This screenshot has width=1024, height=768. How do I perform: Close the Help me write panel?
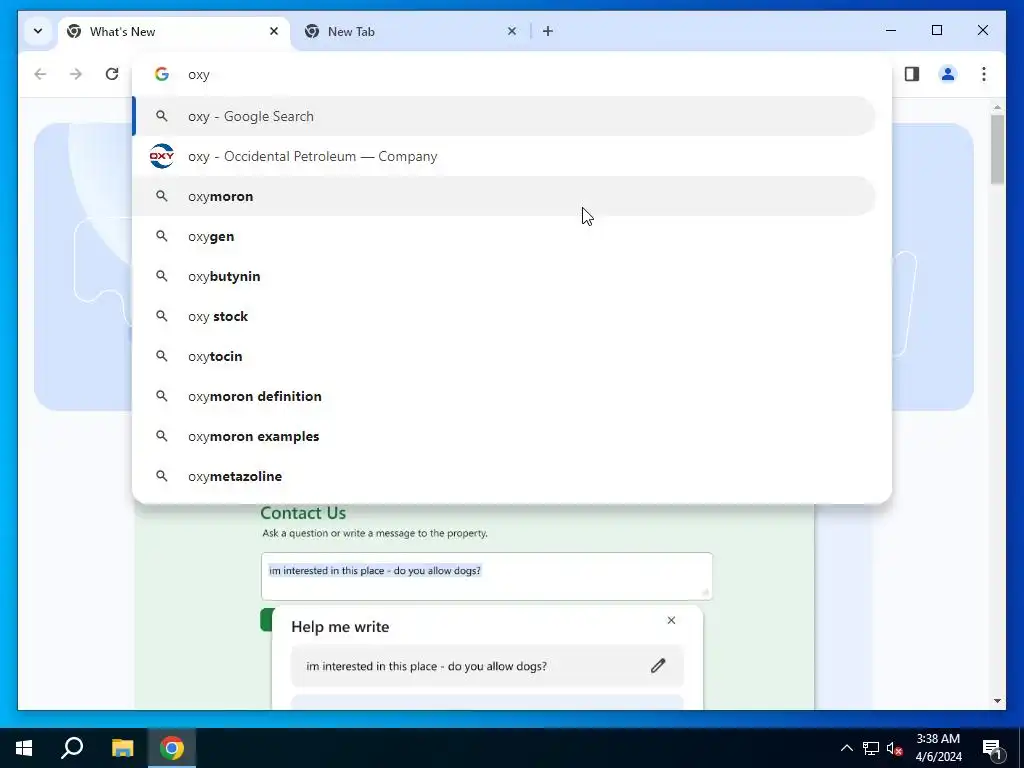coord(671,620)
